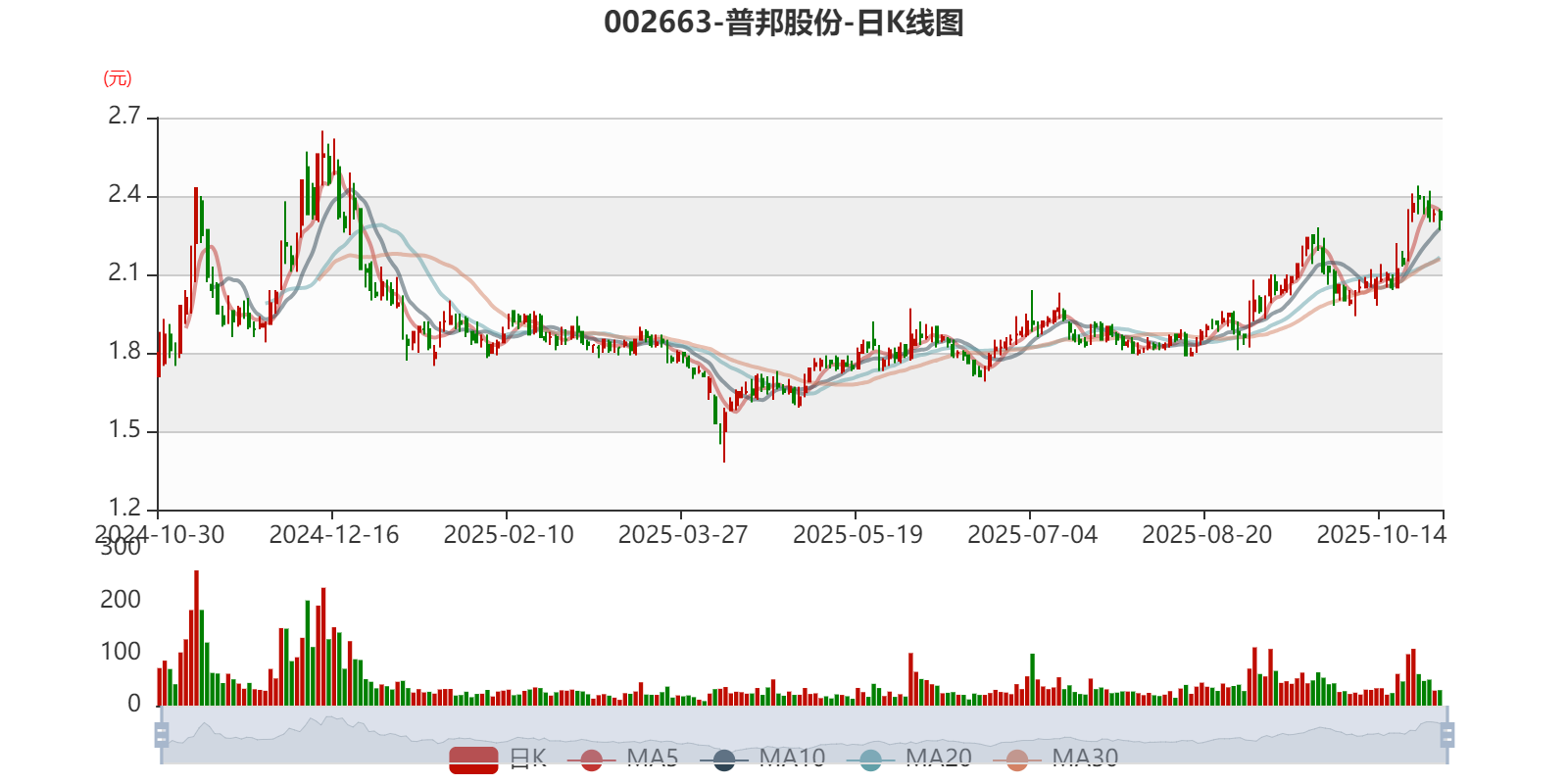Click the 0 volume axis label
The width and height of the screenshot is (1568, 784).
134,704
